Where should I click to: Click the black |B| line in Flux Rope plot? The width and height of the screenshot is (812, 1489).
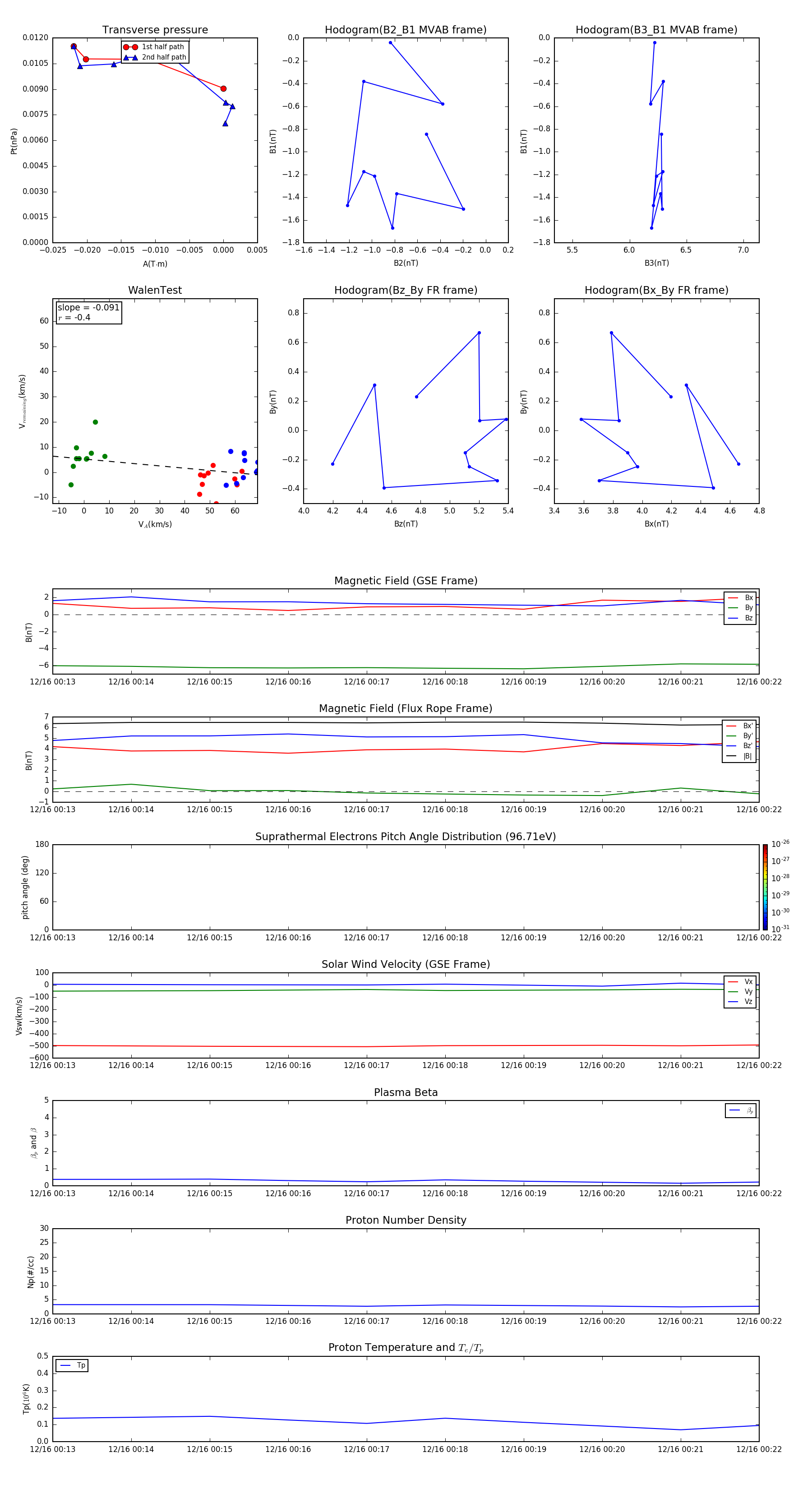click(406, 722)
